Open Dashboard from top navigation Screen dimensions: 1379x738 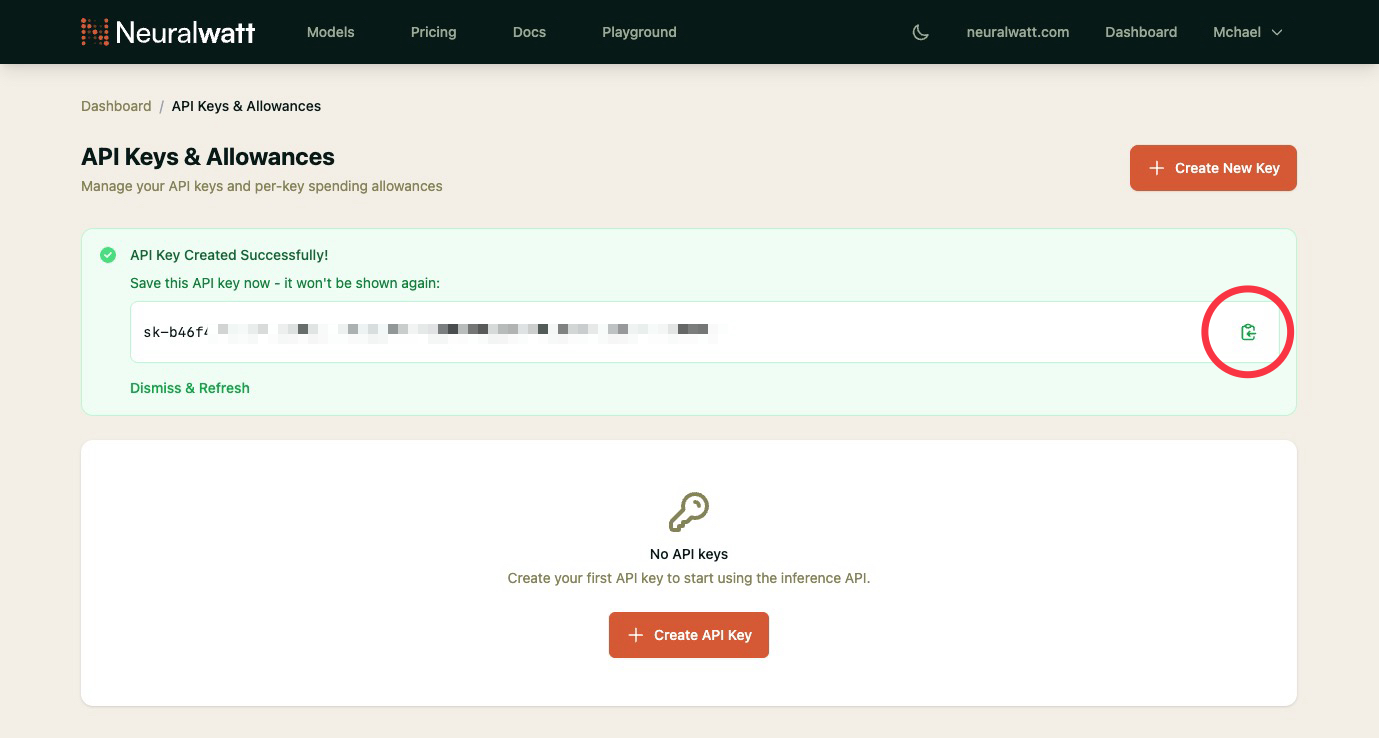(1141, 32)
